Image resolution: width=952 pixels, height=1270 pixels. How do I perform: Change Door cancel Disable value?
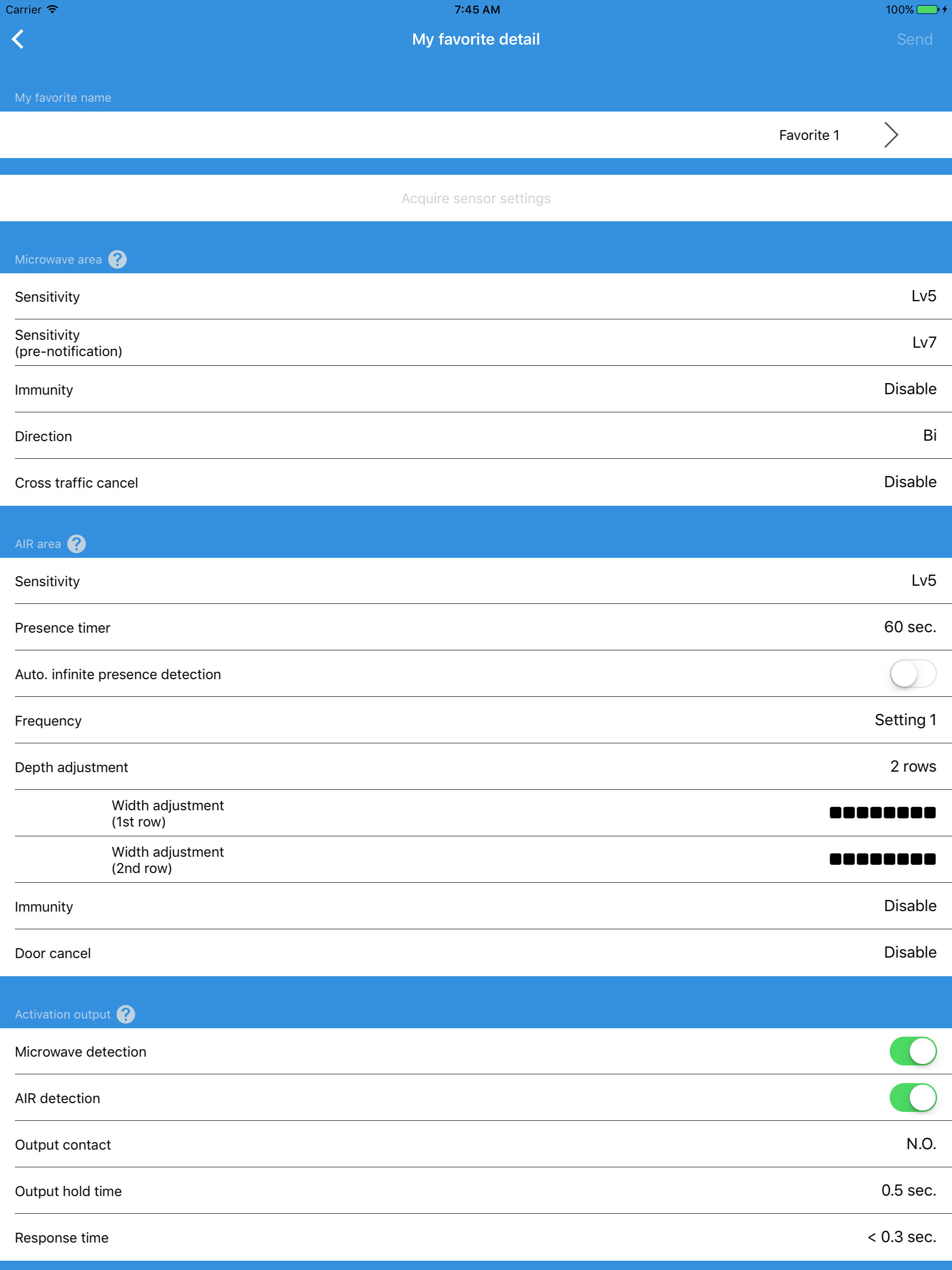click(910, 952)
